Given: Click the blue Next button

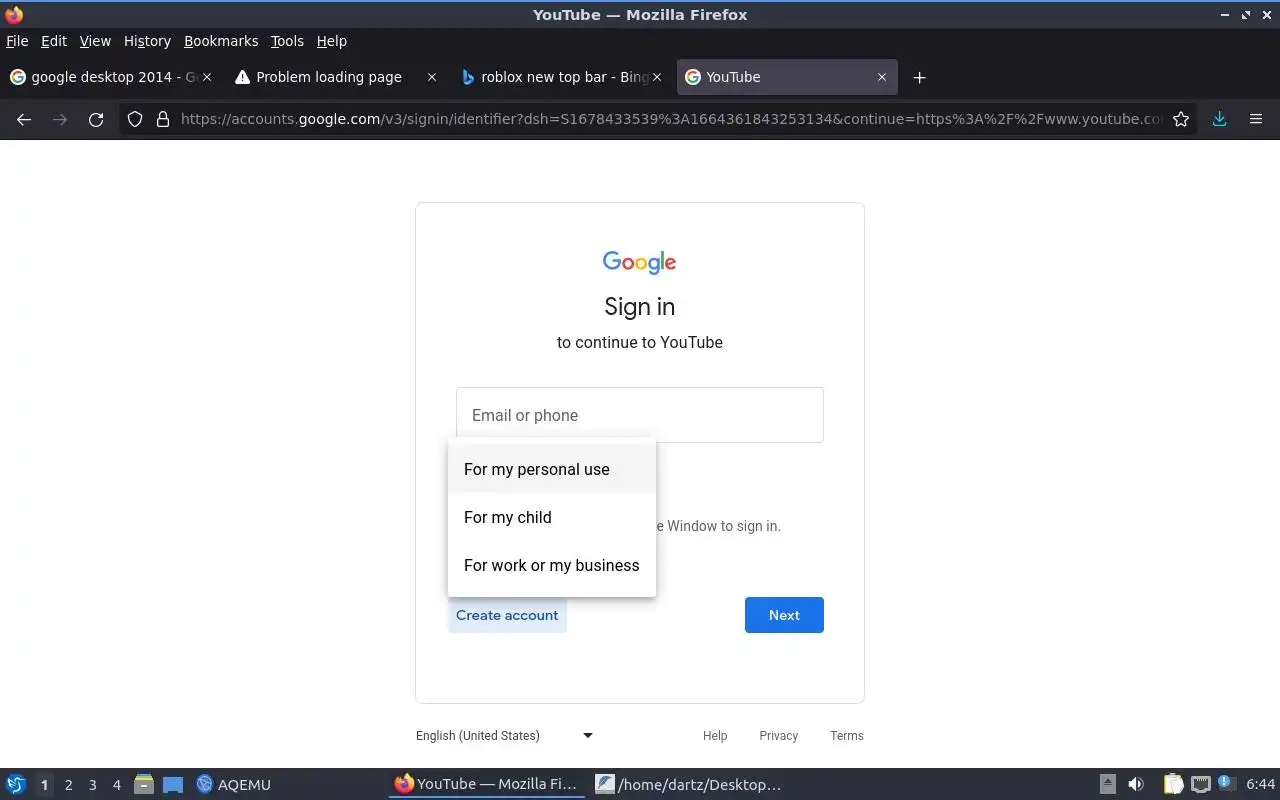Looking at the screenshot, I should pyautogui.click(x=784, y=615).
